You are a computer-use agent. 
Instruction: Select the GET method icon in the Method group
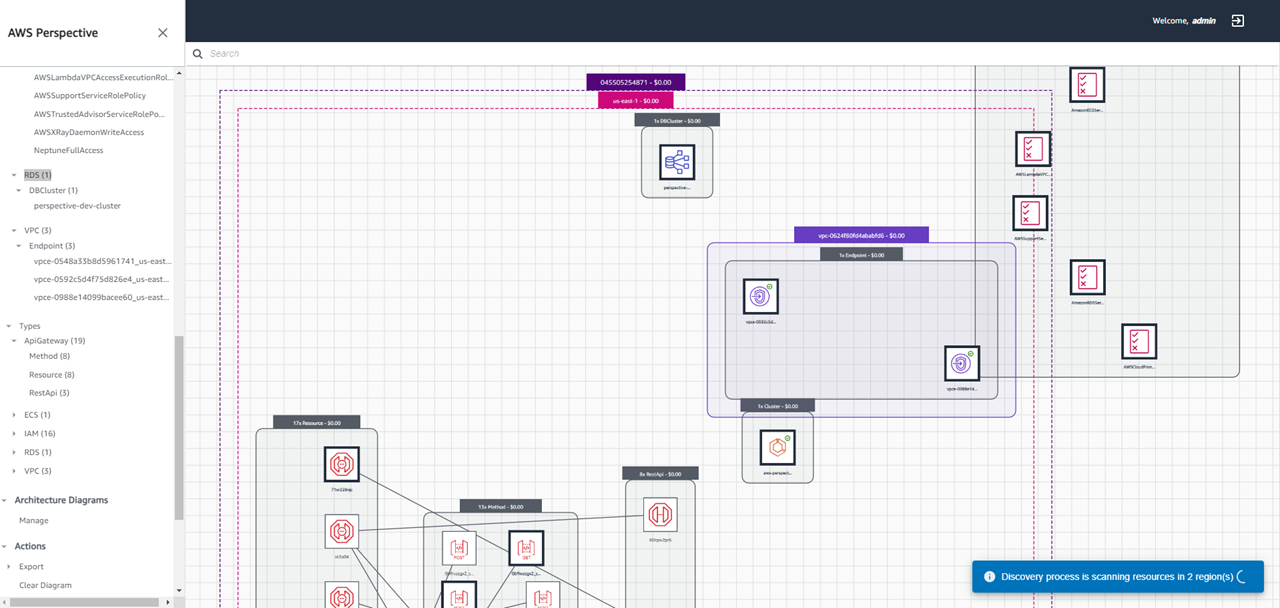pyautogui.click(x=527, y=547)
